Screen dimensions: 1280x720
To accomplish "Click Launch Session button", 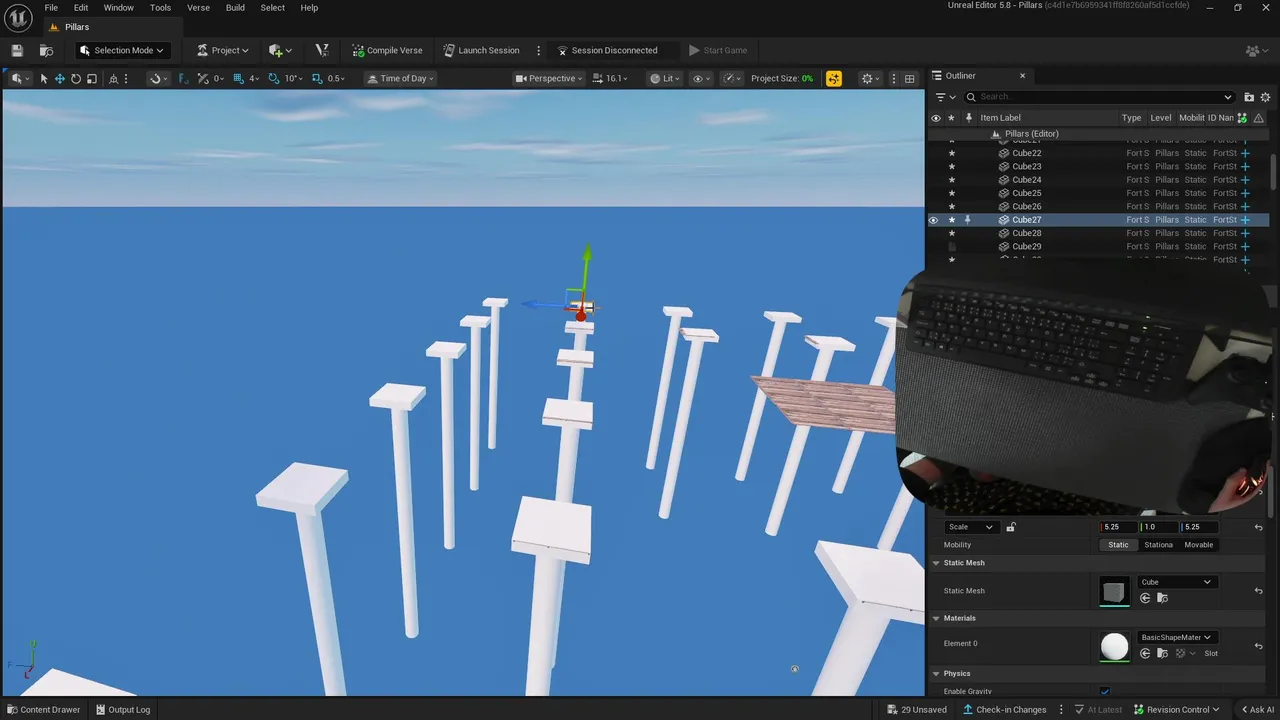I will pyautogui.click(x=481, y=50).
